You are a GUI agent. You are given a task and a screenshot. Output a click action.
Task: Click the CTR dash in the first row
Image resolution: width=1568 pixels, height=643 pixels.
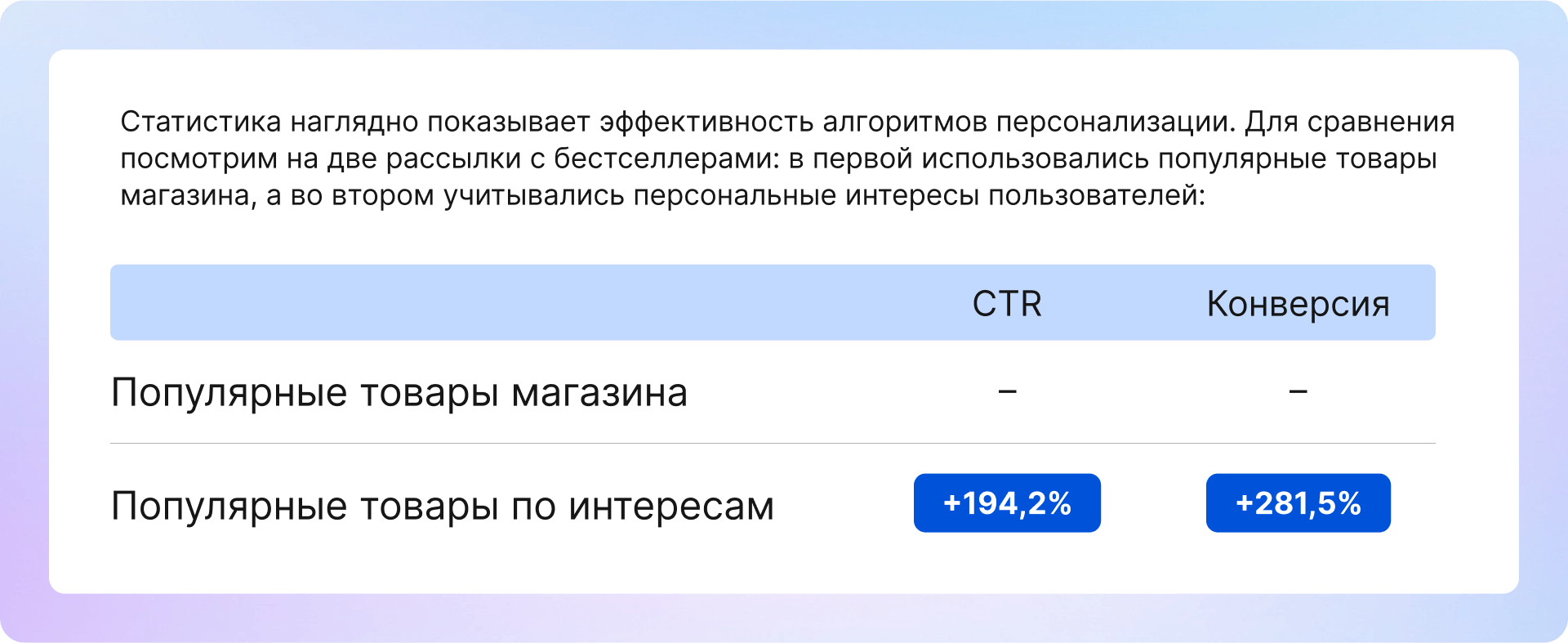(1007, 391)
